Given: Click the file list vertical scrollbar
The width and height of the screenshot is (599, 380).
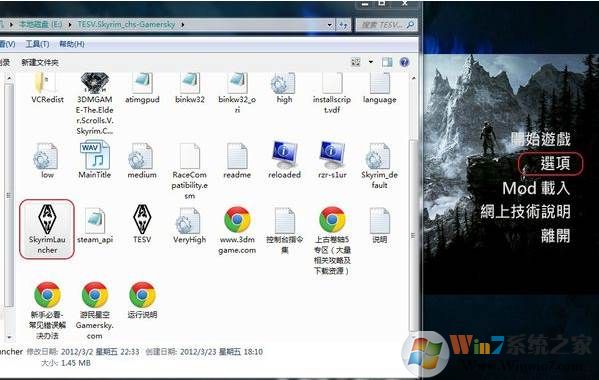Looking at the screenshot, I should (x=414, y=206).
